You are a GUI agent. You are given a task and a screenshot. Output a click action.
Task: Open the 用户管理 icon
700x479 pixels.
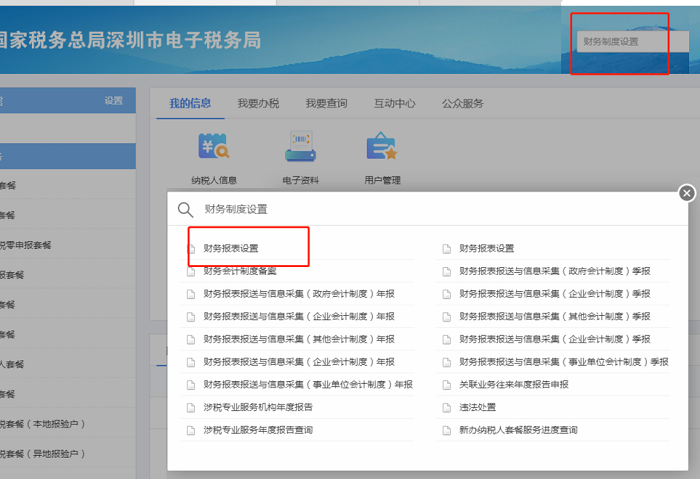pyautogui.click(x=382, y=148)
